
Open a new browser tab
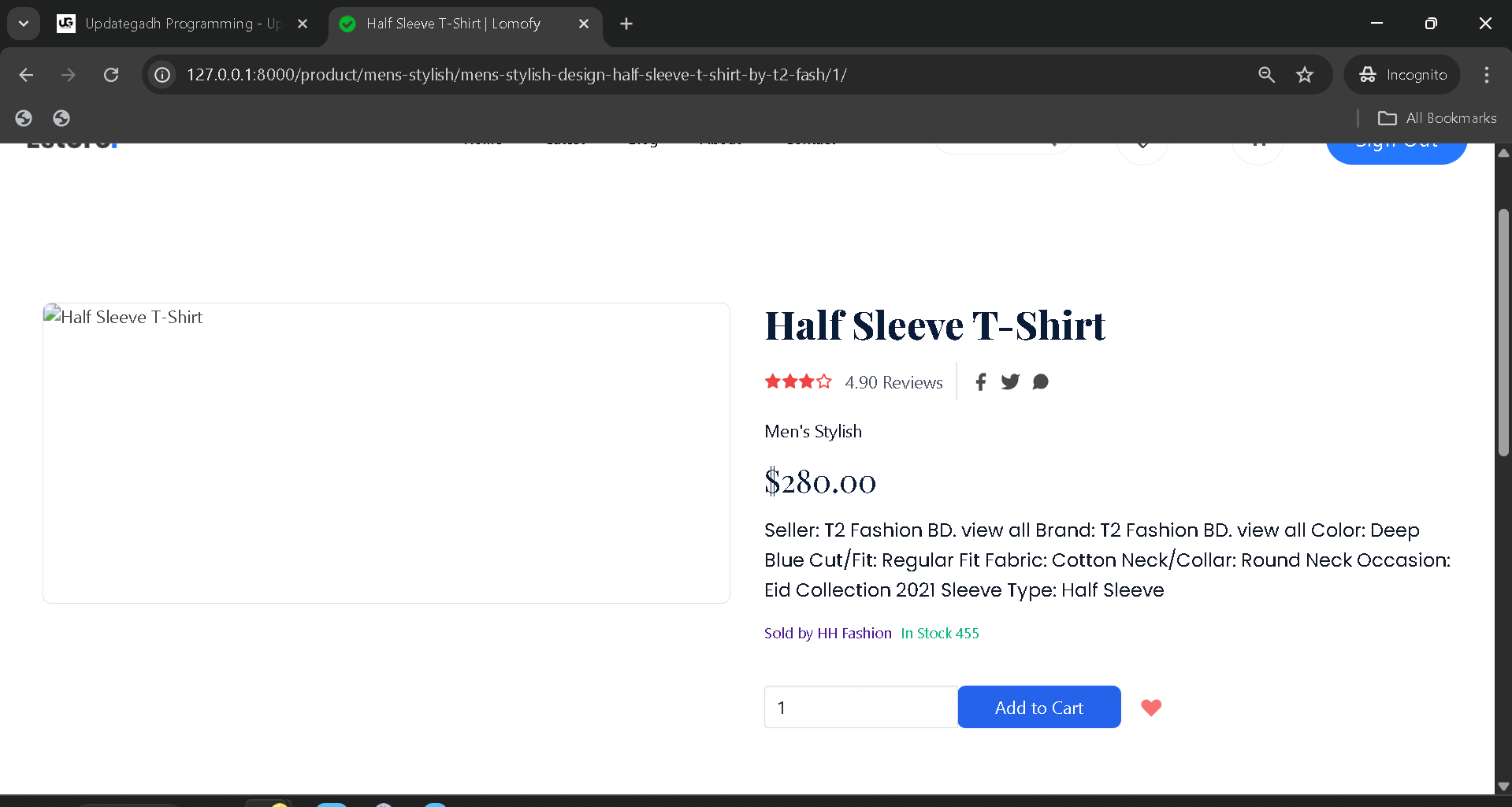[625, 24]
